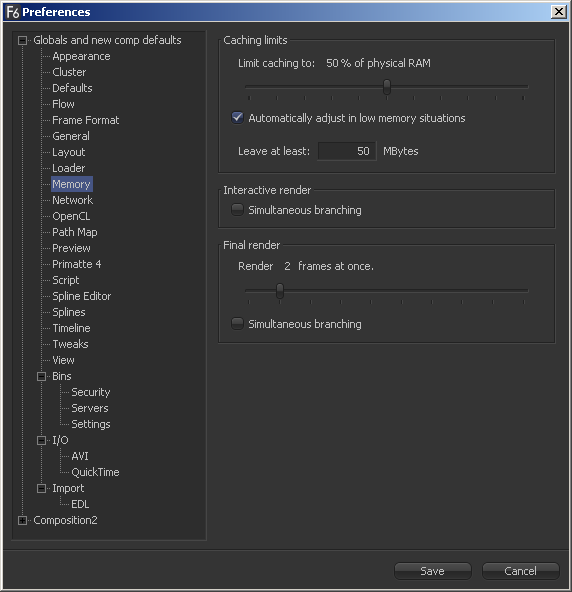Collapse Globals and new comp defaults tree
The image size is (572, 592).
pos(23,40)
